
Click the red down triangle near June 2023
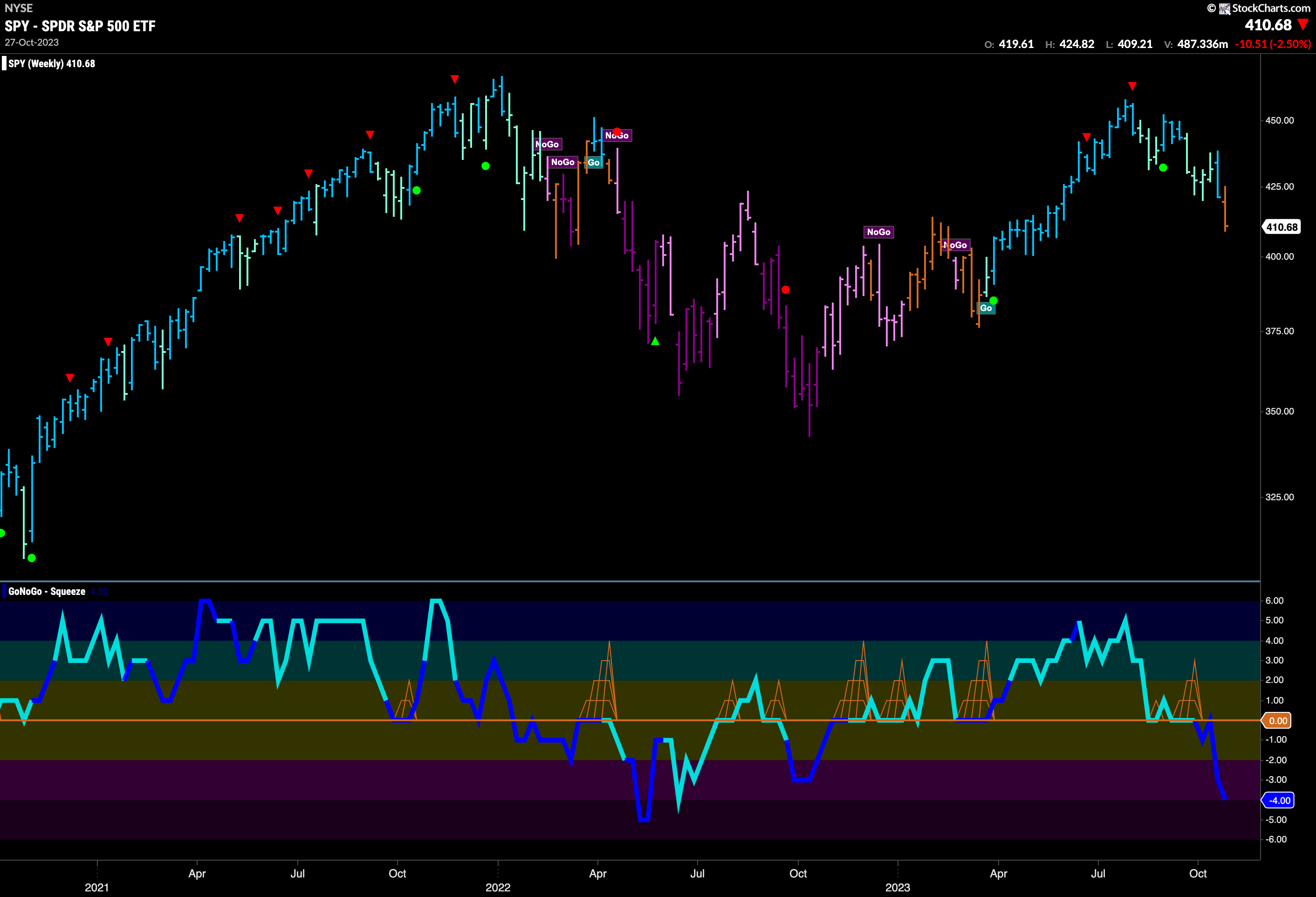tap(1086, 137)
